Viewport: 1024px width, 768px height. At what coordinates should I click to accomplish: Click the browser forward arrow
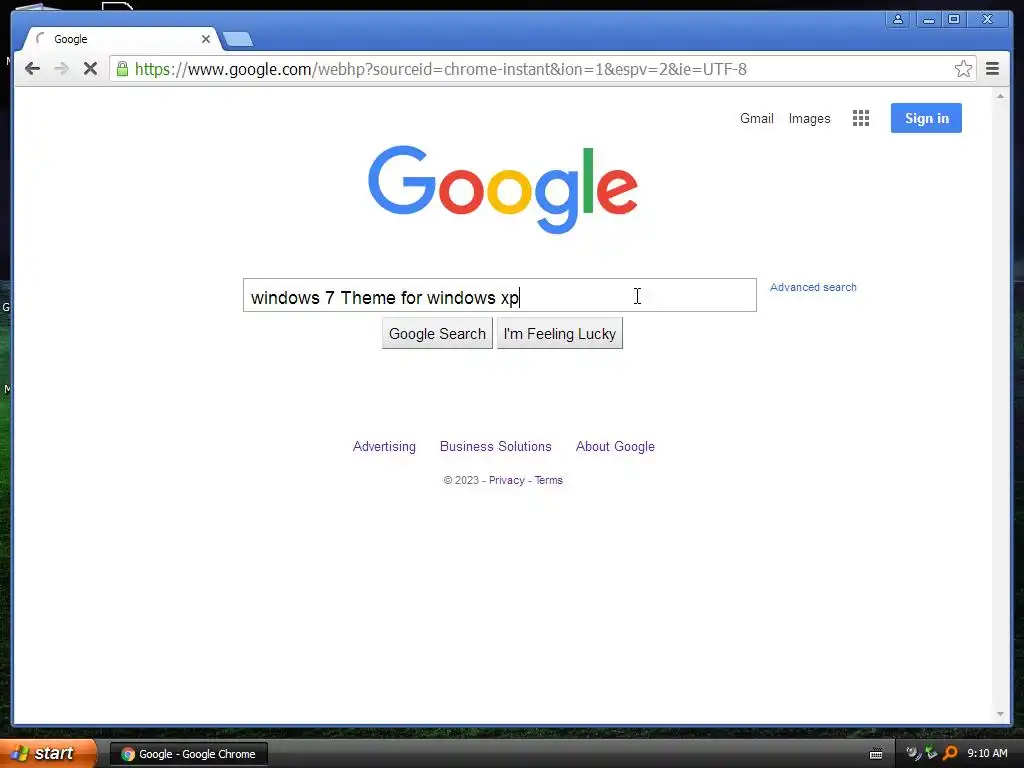61,69
